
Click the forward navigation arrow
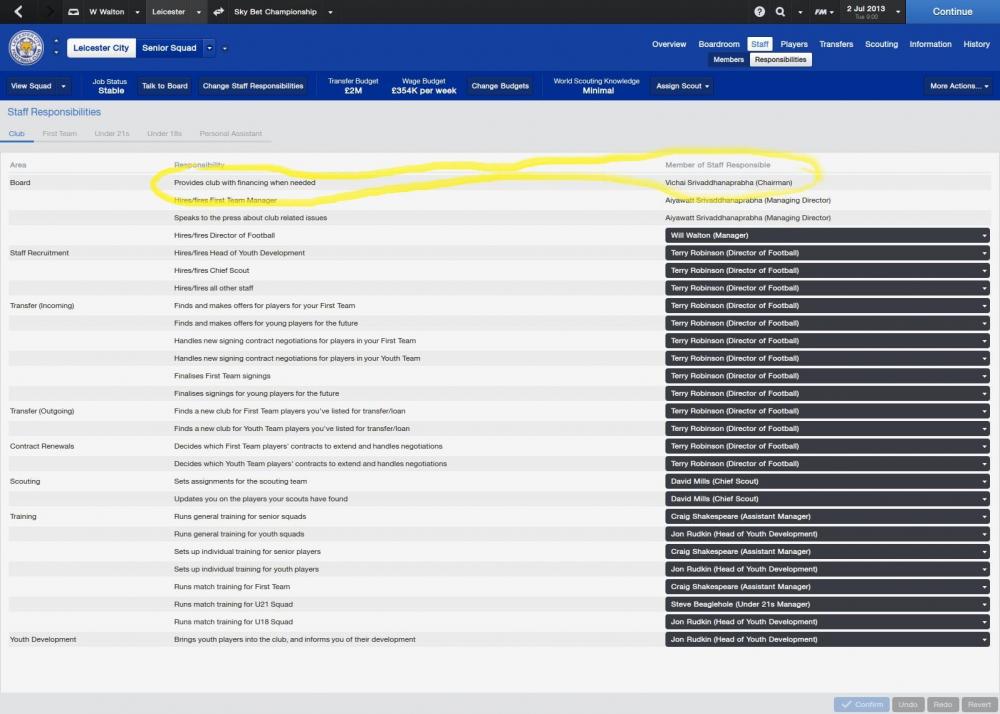[x=45, y=12]
